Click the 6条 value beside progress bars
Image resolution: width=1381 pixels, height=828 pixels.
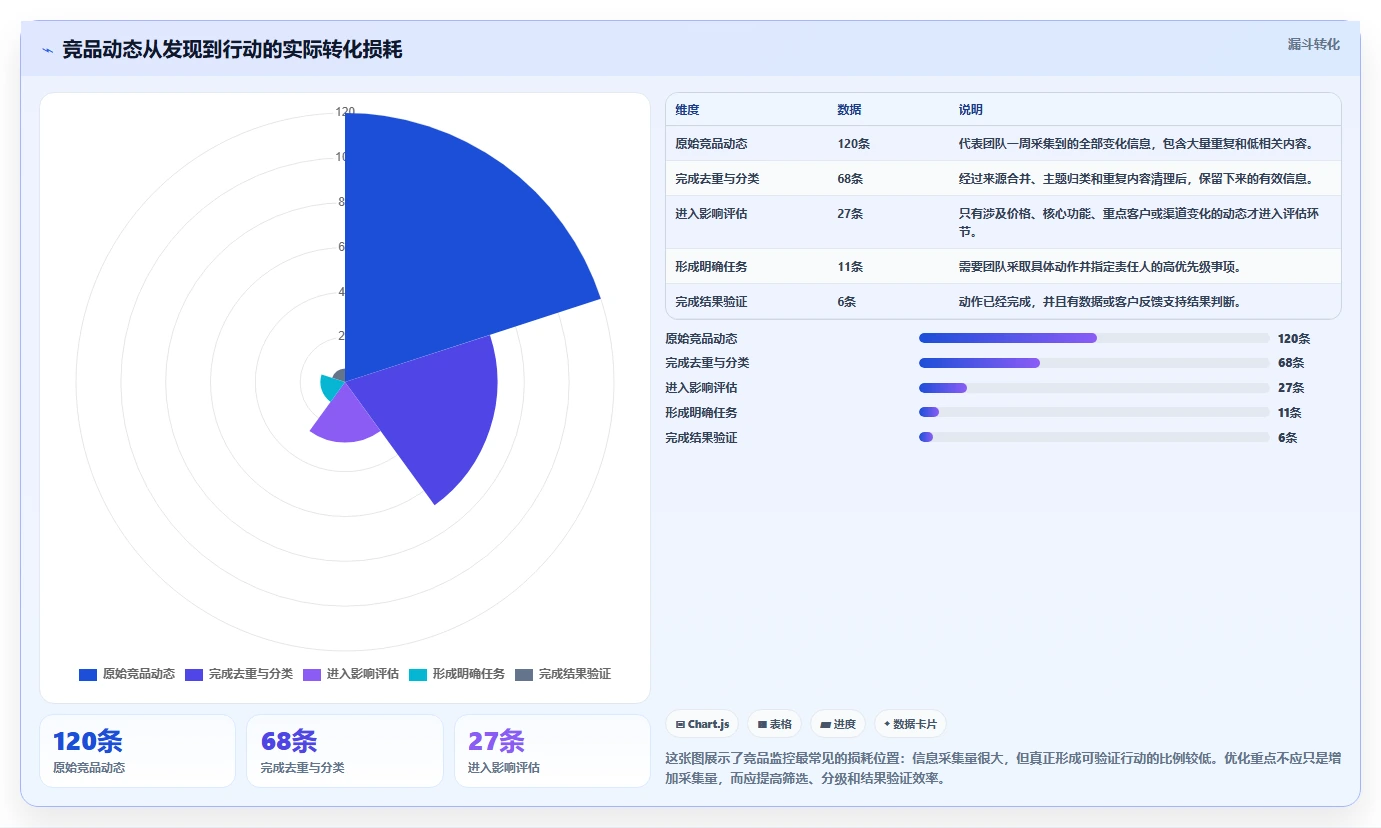tap(1288, 438)
